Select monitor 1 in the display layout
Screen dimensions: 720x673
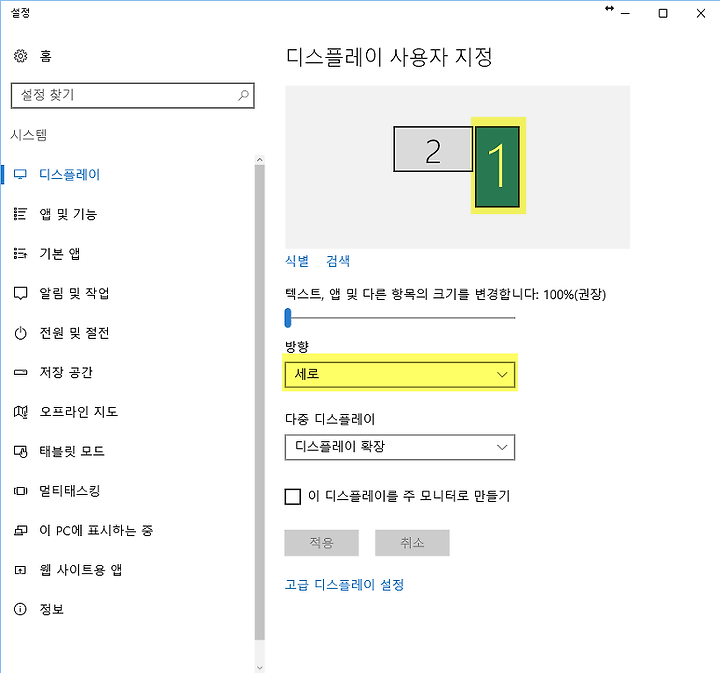coord(497,167)
